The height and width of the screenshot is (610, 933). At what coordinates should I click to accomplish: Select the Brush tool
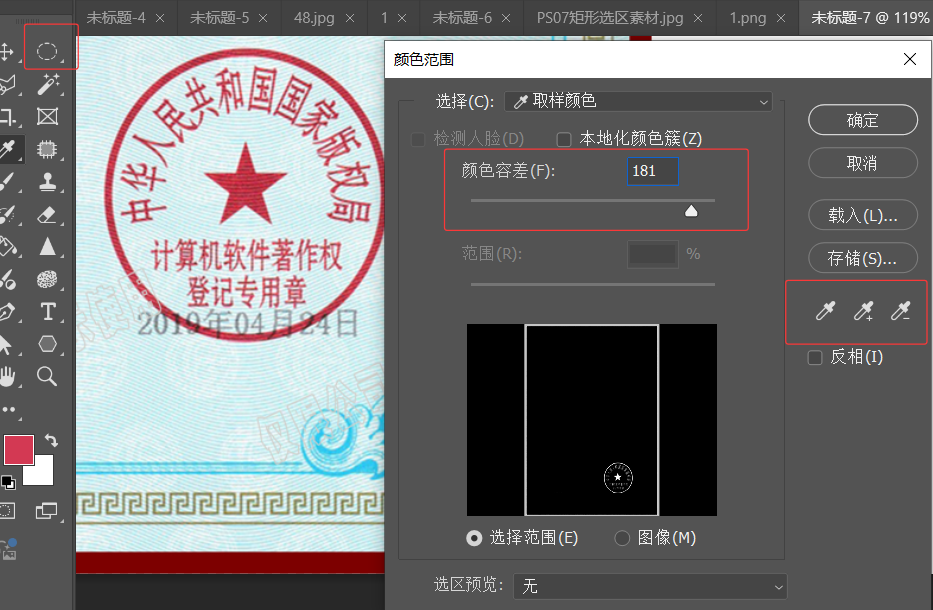point(7,182)
